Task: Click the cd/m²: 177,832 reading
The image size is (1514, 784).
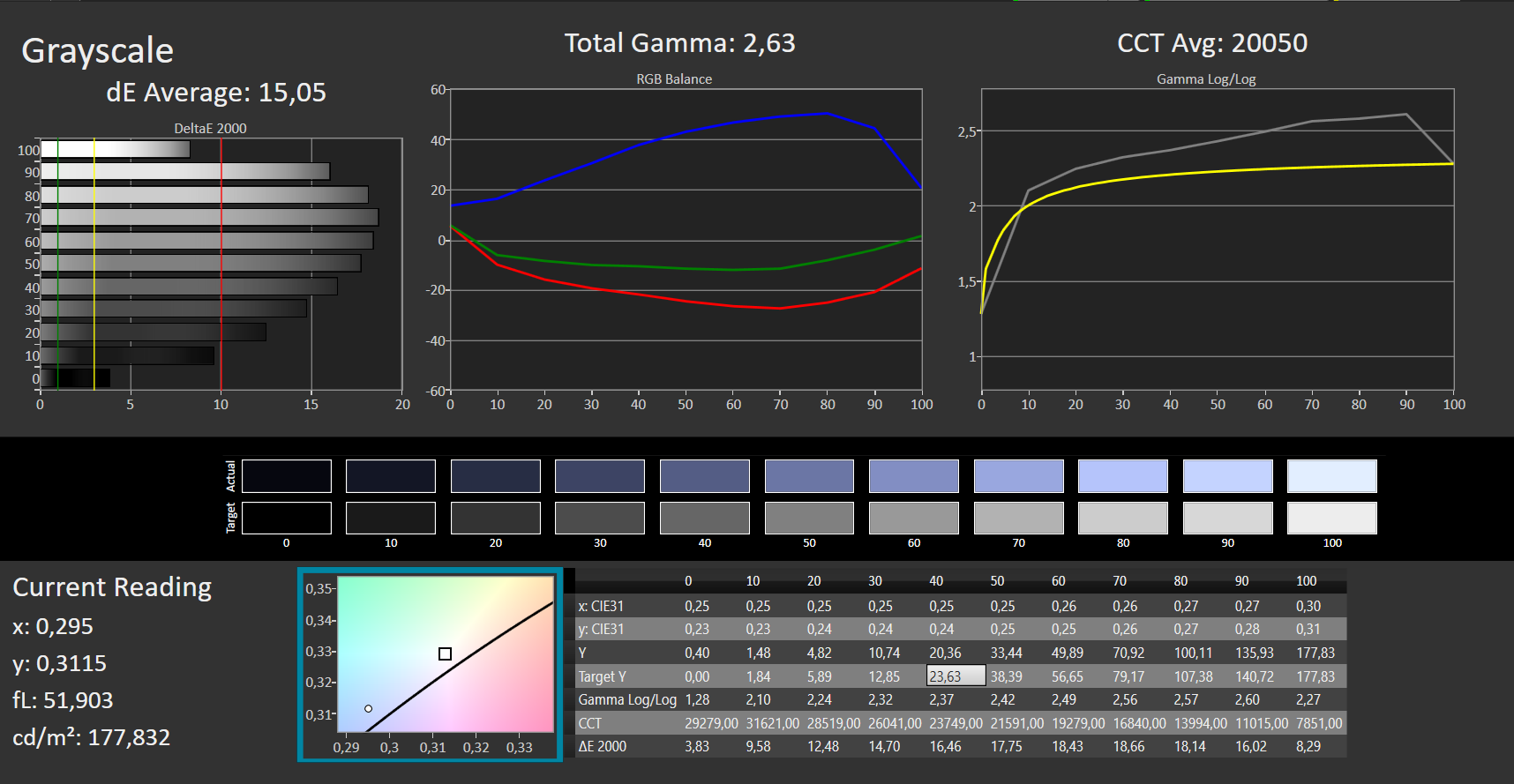Action: point(91,737)
